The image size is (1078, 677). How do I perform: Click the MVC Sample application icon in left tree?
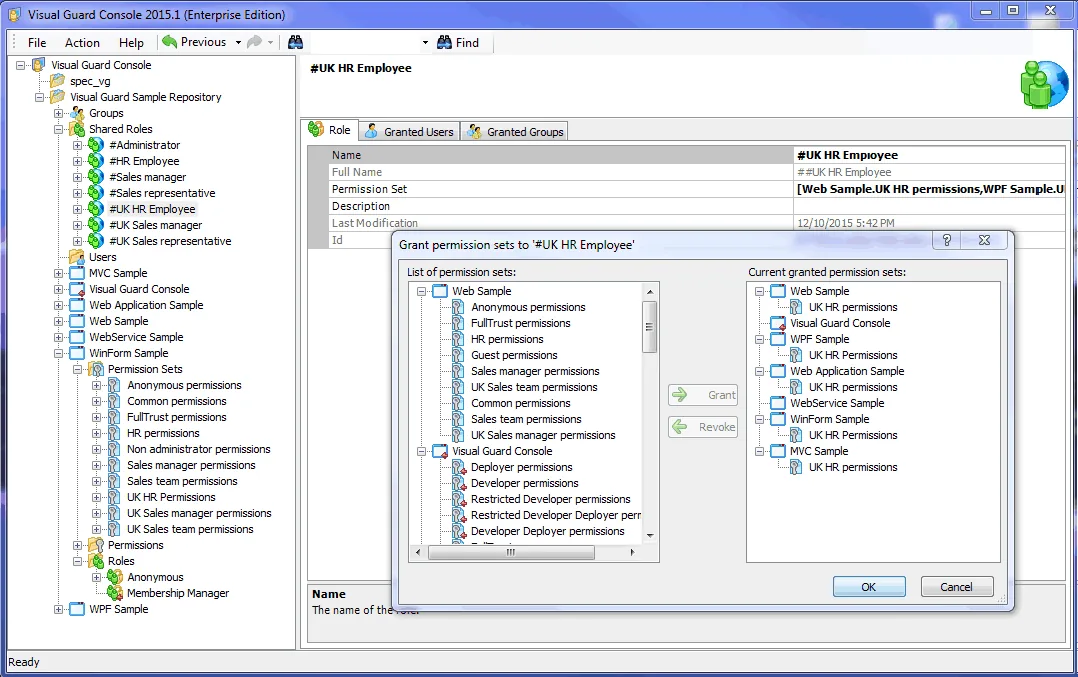[x=78, y=273]
